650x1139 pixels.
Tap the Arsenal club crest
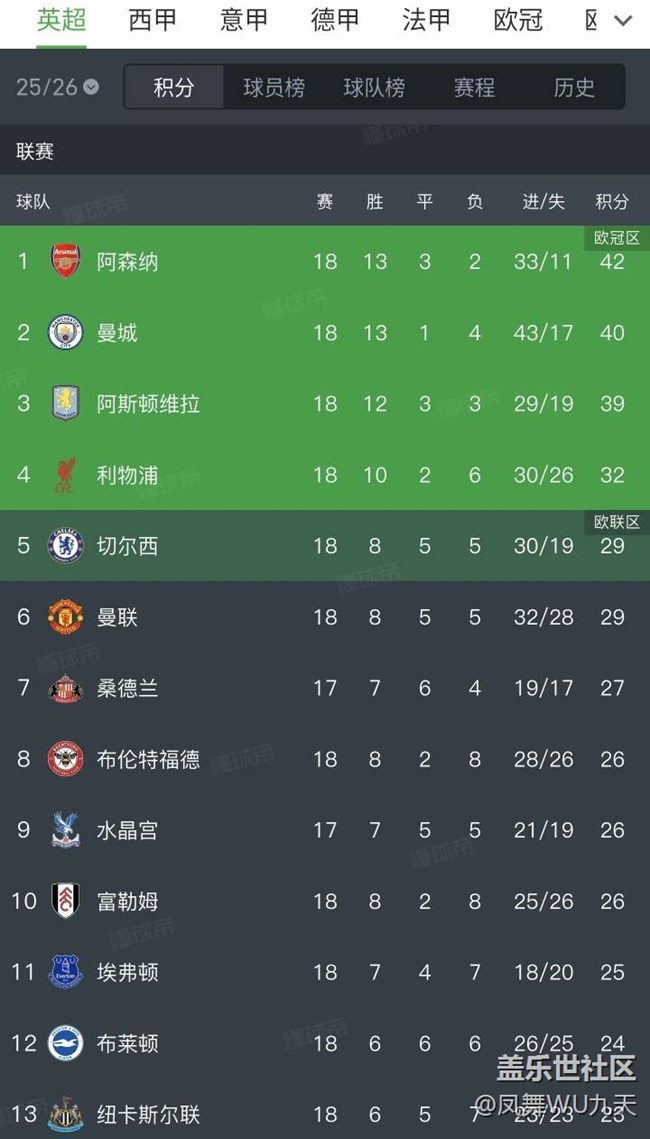click(x=66, y=262)
